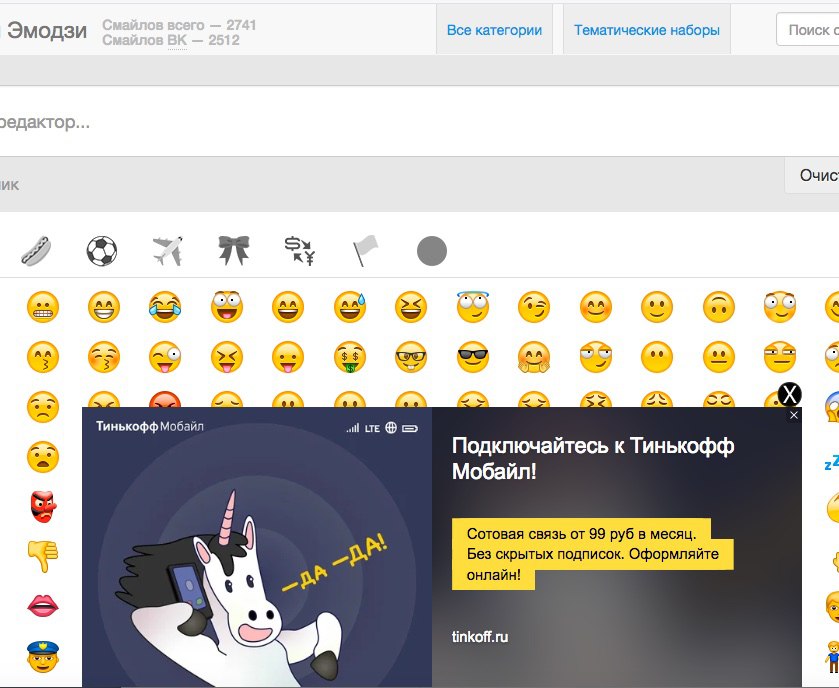Focus the Поиск search field

point(808,30)
